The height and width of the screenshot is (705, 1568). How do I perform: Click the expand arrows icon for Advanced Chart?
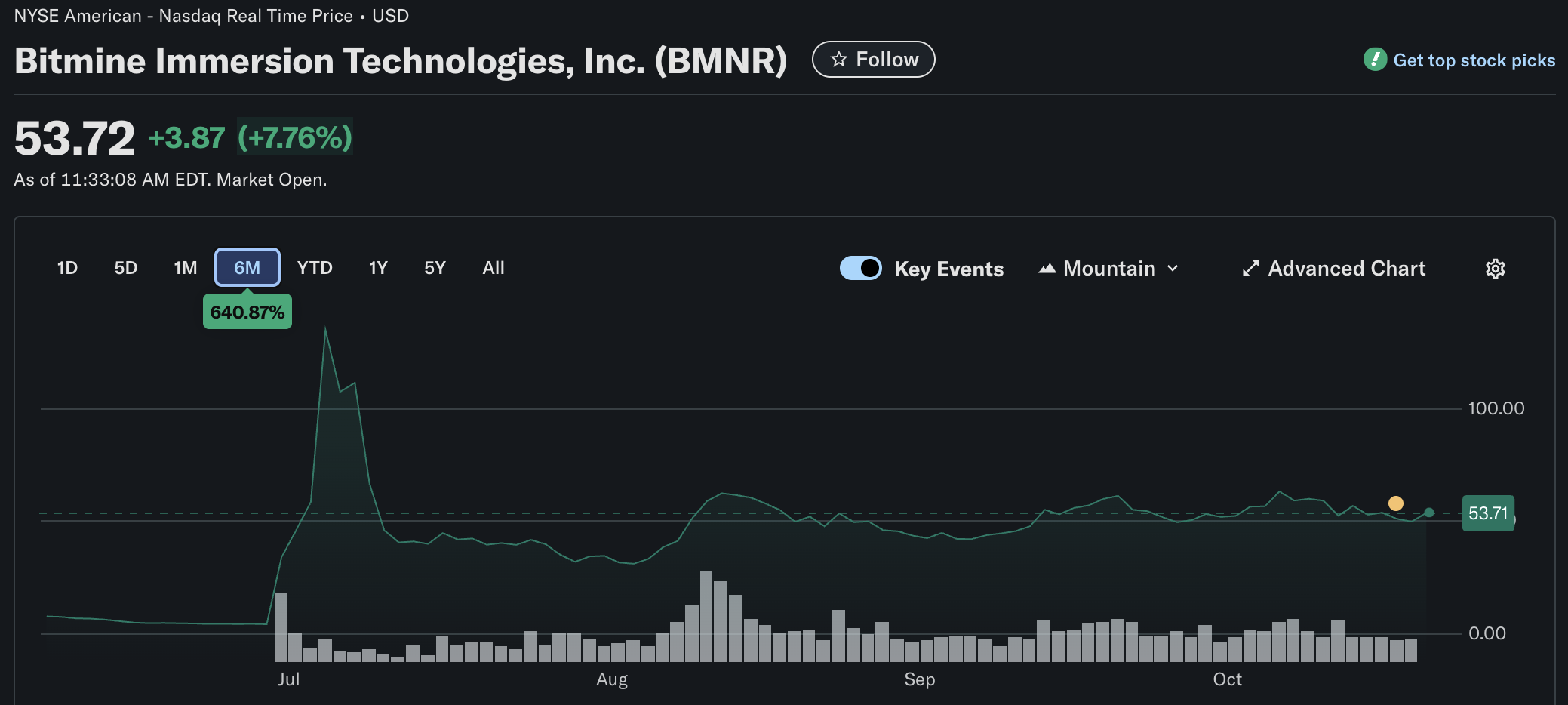(1250, 269)
